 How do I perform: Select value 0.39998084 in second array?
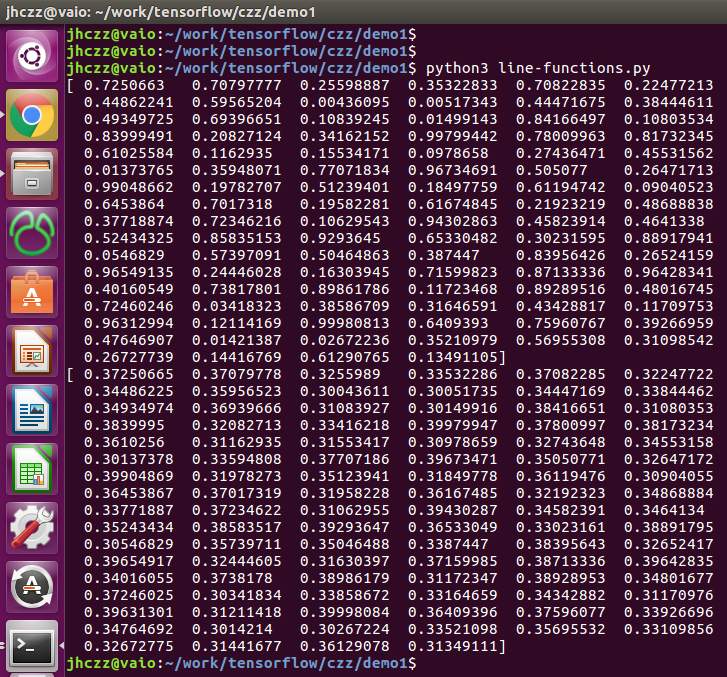(x=344, y=612)
